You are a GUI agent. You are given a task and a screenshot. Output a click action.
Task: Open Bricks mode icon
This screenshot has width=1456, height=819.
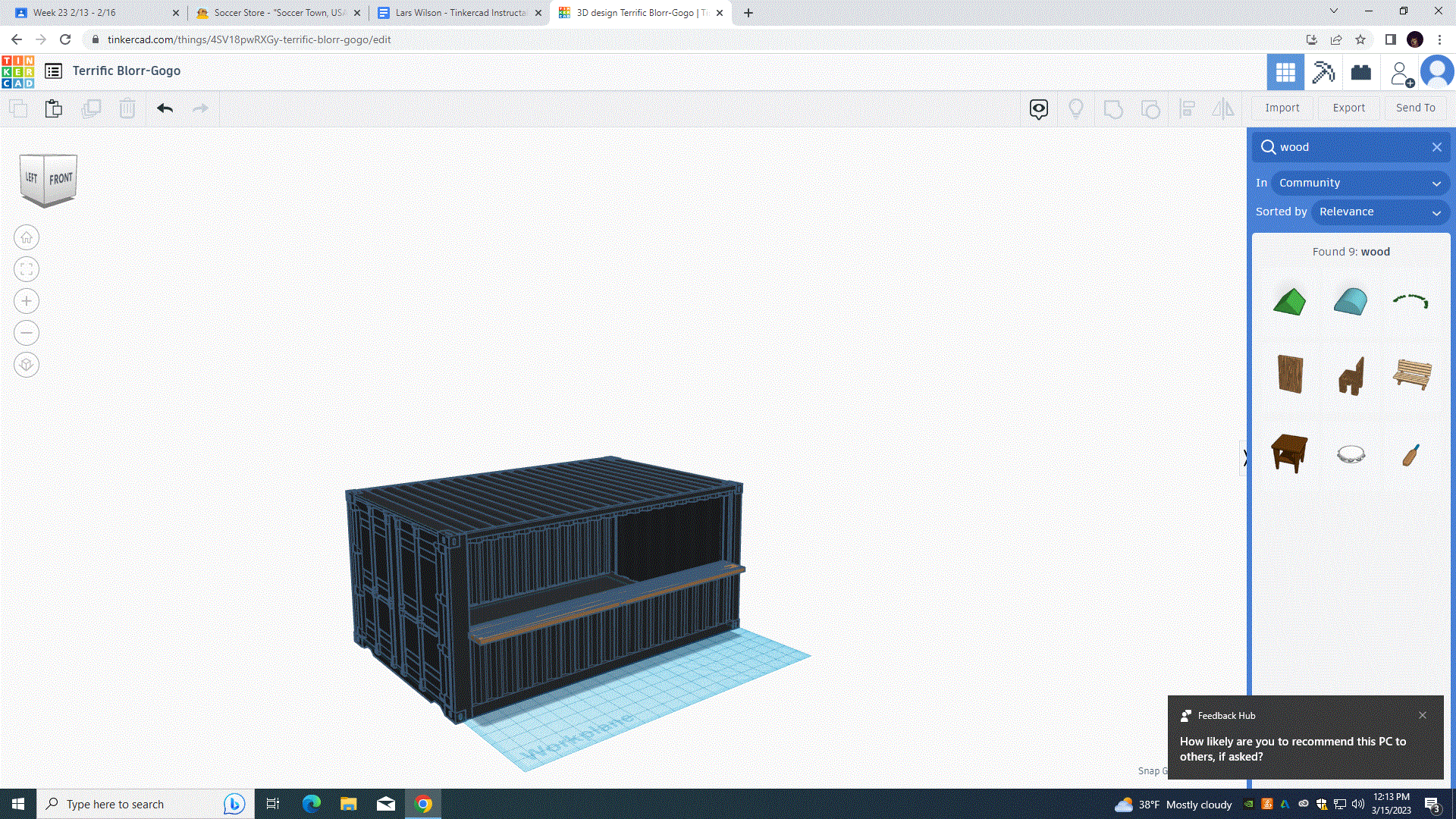point(1361,72)
